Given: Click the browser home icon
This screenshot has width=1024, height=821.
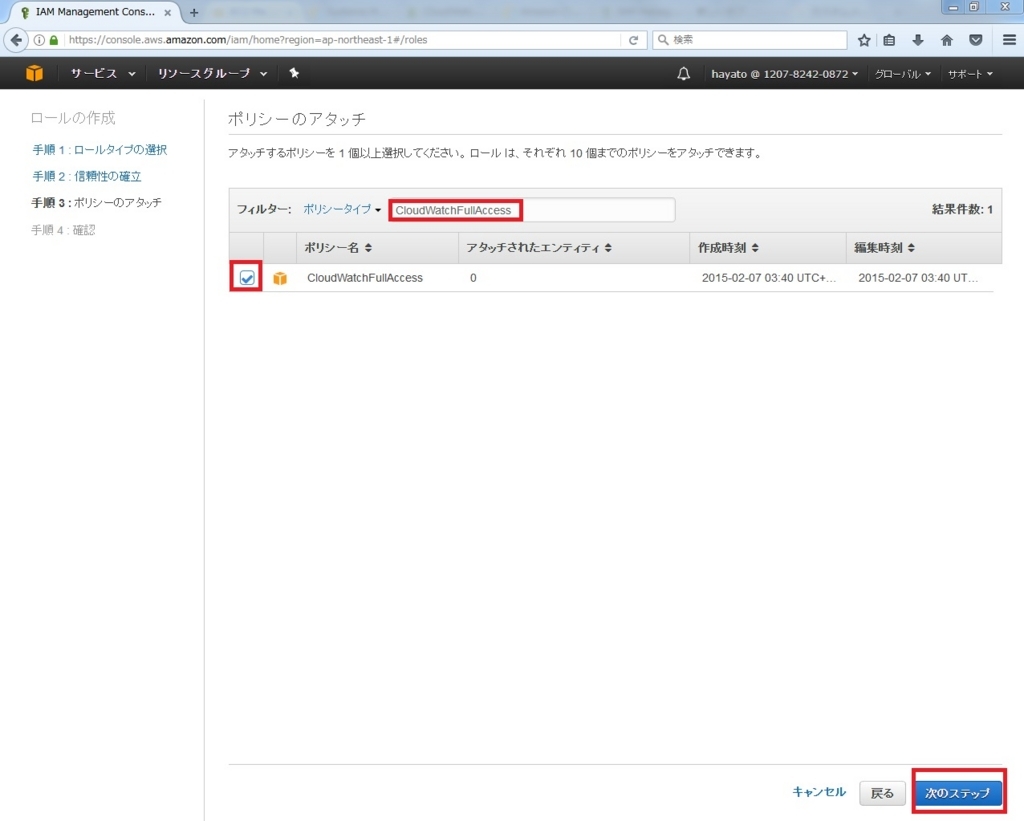Looking at the screenshot, I should (947, 40).
